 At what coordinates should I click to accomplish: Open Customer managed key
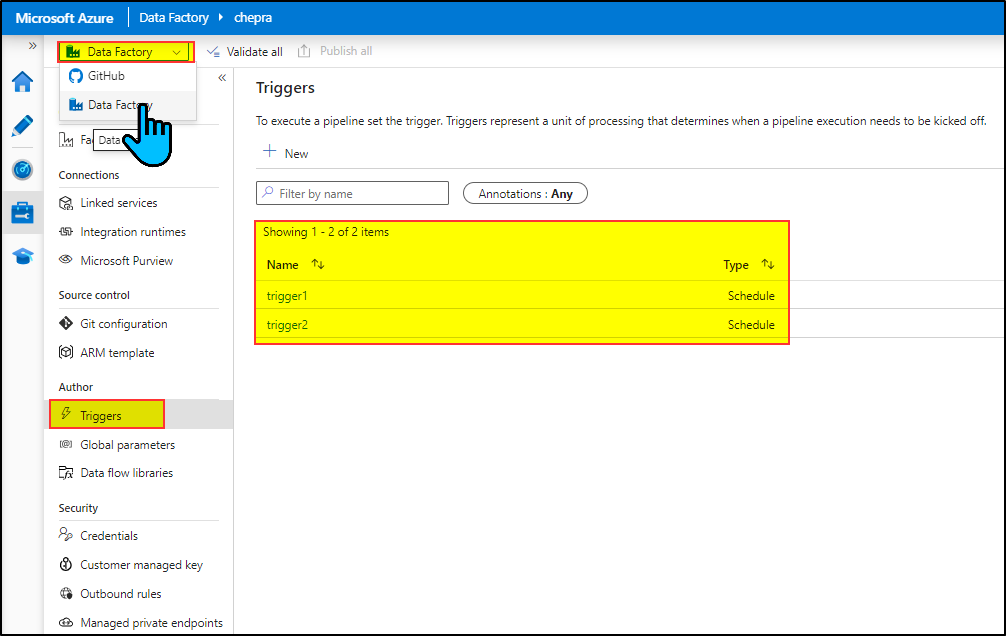click(x=141, y=565)
